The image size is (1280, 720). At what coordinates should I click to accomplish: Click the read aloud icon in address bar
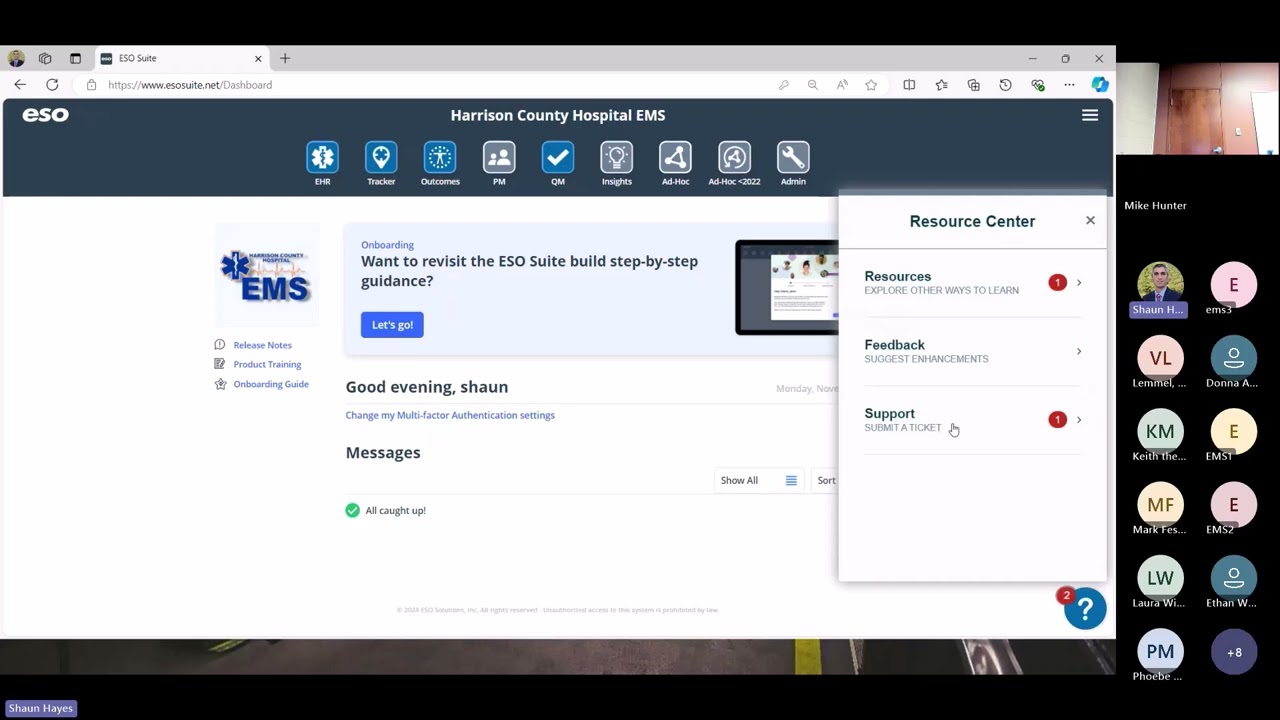pos(842,85)
